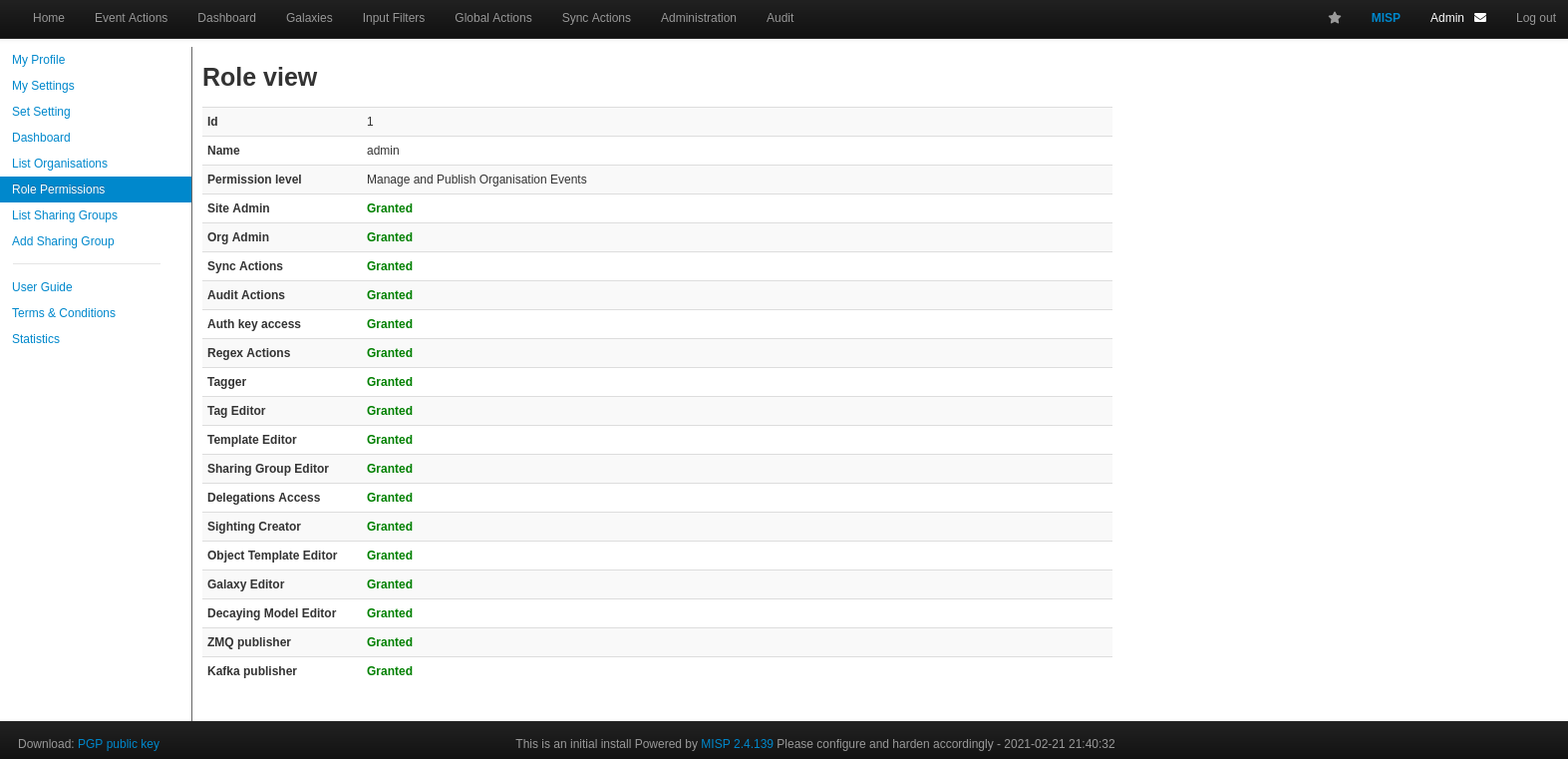The width and height of the screenshot is (1568, 759).
Task: Open the User Guide link
Action: pyautogui.click(x=42, y=287)
